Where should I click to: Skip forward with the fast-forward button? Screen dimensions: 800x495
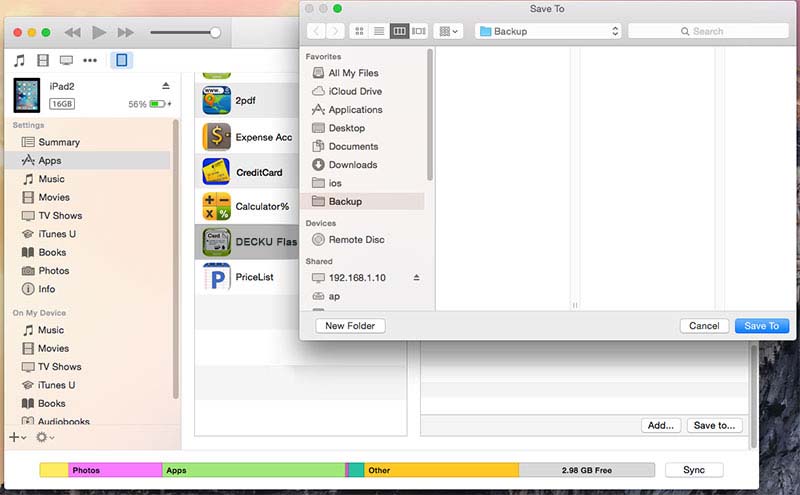(126, 33)
